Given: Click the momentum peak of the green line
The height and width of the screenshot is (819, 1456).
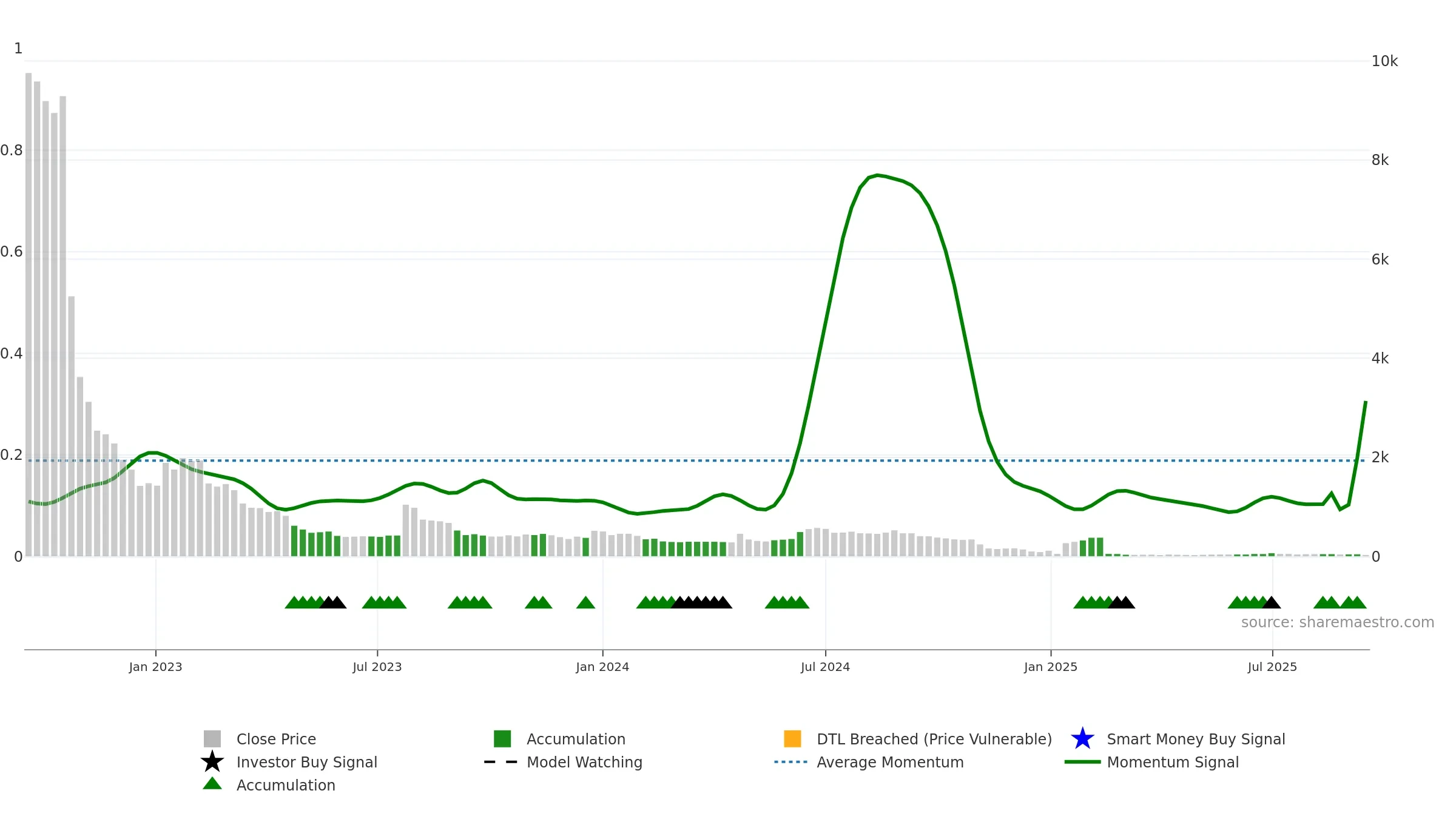Looking at the screenshot, I should click(877, 175).
